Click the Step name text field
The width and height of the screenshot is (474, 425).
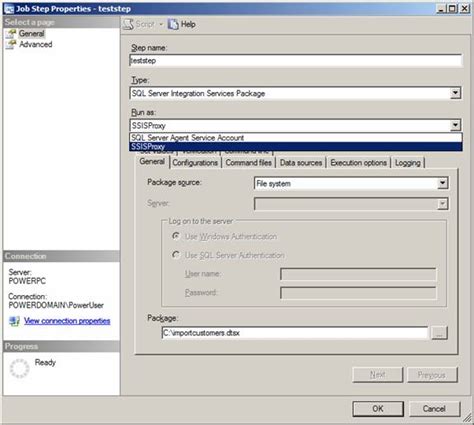click(296, 61)
